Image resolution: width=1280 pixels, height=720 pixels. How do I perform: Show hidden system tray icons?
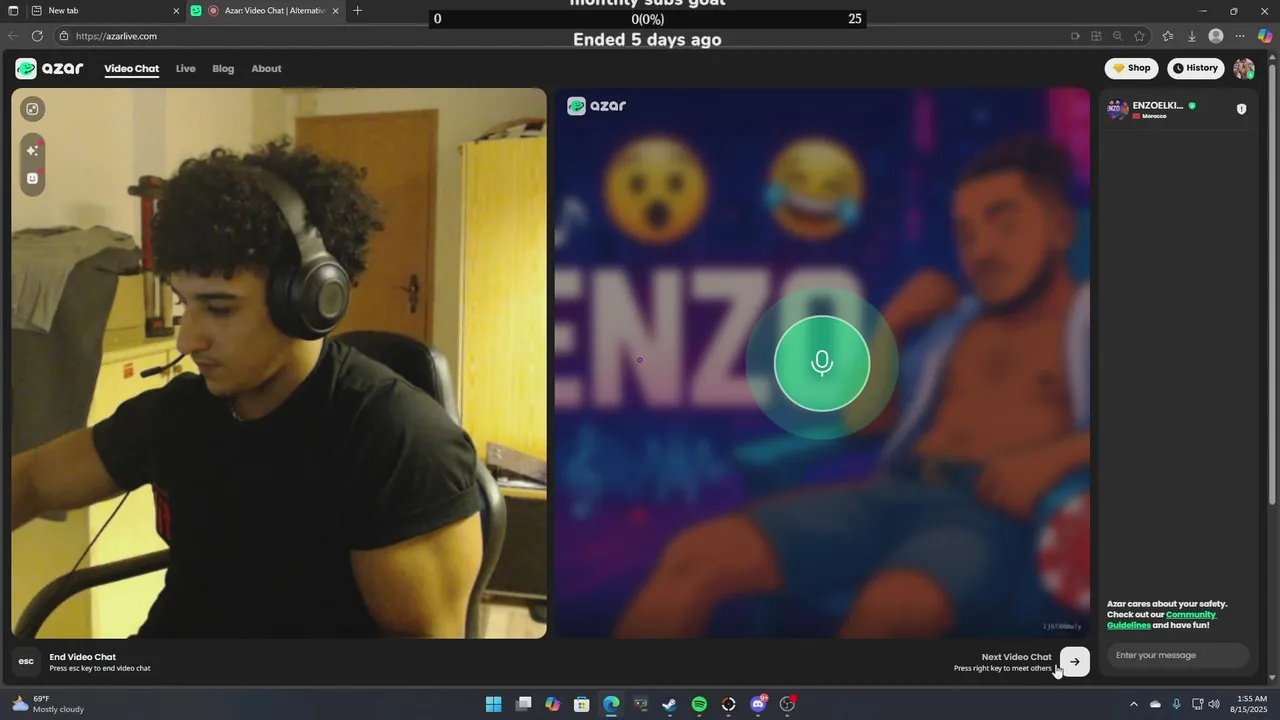click(x=1133, y=704)
